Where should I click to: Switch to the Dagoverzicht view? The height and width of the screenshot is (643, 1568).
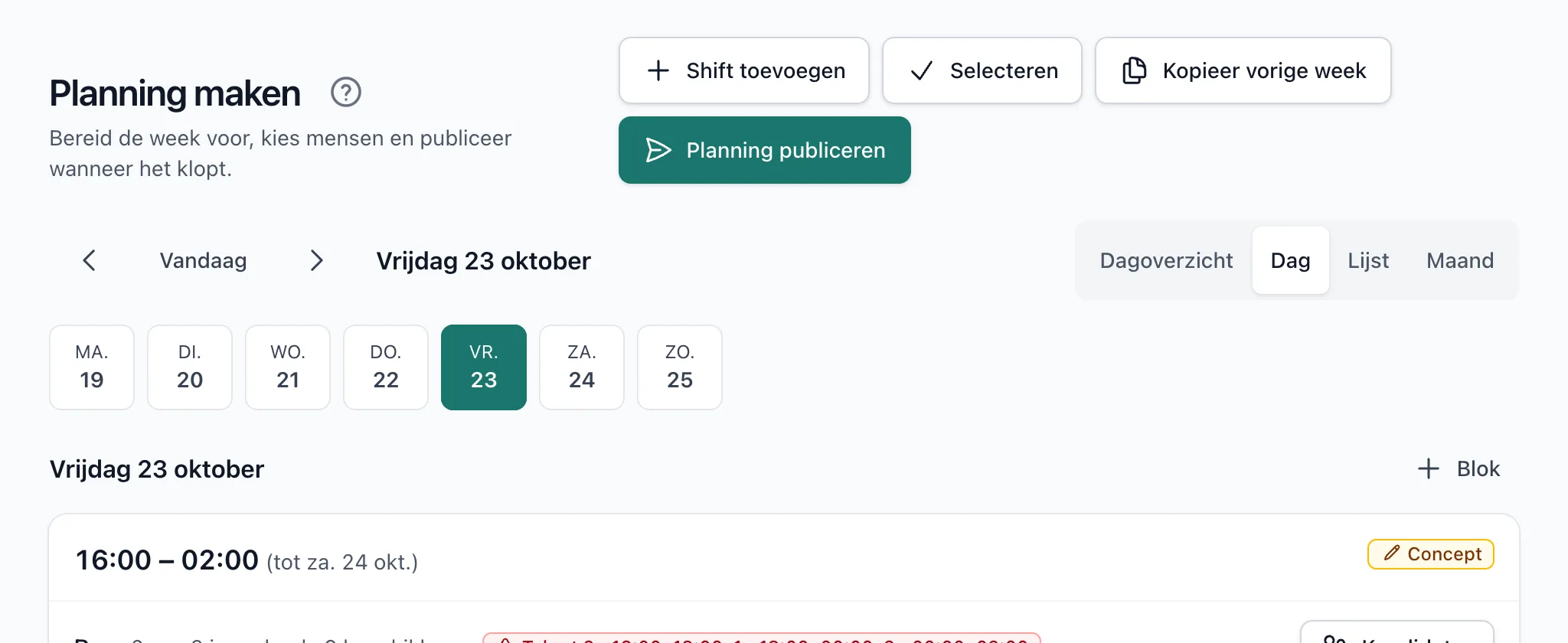[1166, 260]
